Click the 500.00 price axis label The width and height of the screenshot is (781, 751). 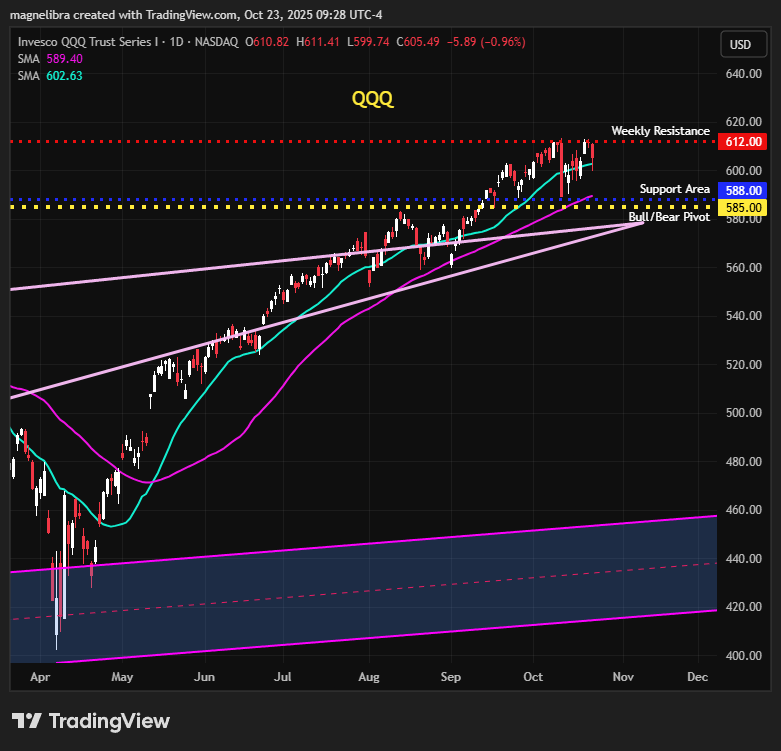tap(744, 412)
